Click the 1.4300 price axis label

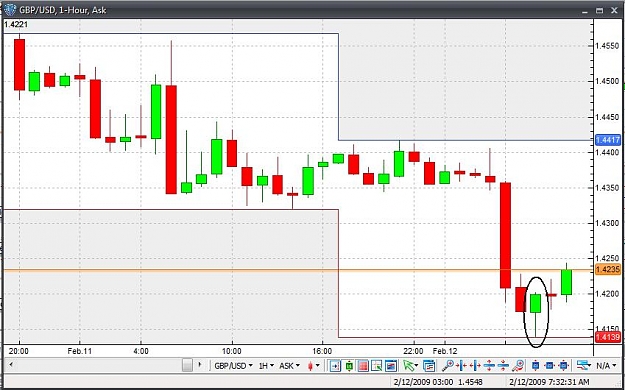coord(607,223)
